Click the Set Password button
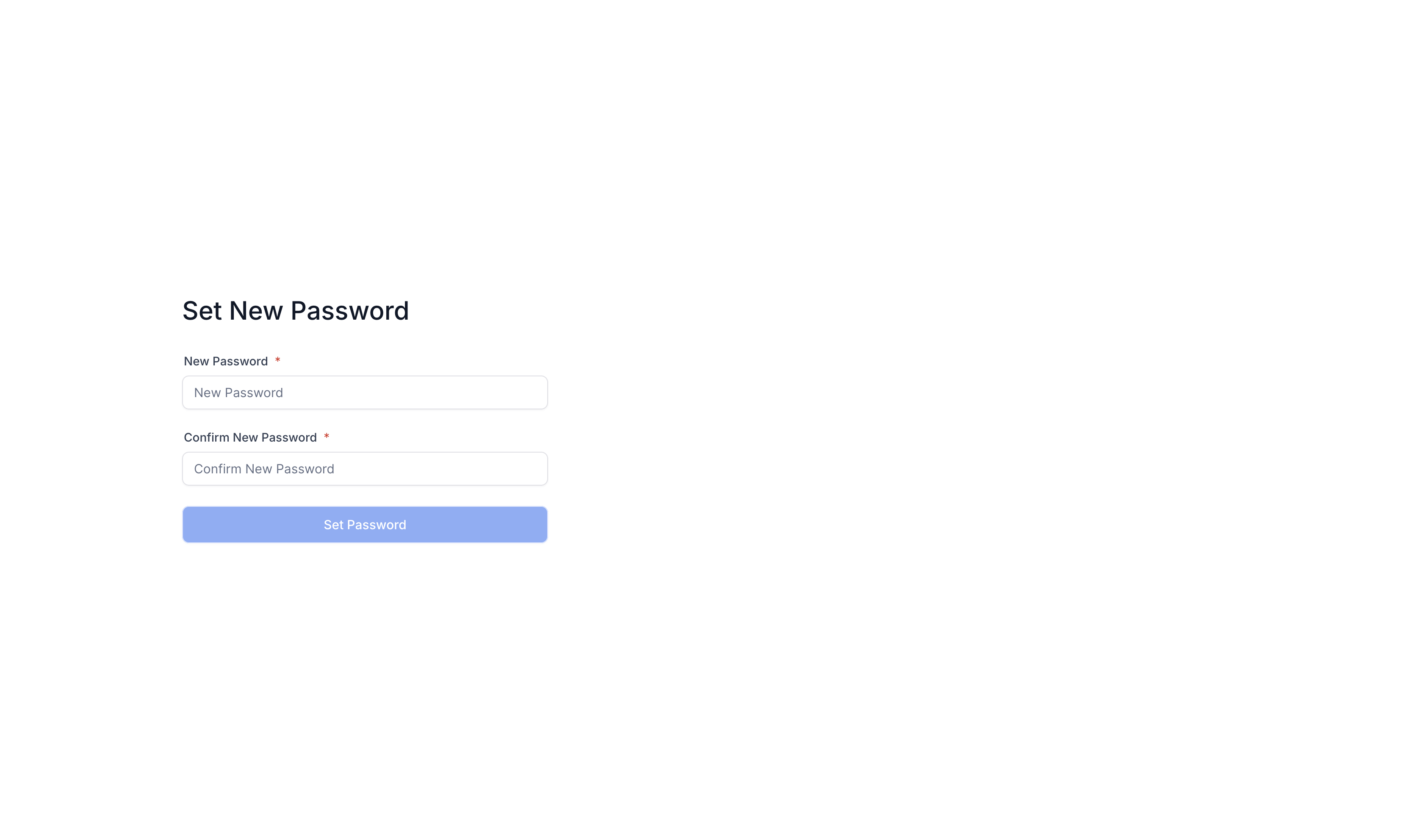1401x840 pixels. pyautogui.click(x=365, y=524)
